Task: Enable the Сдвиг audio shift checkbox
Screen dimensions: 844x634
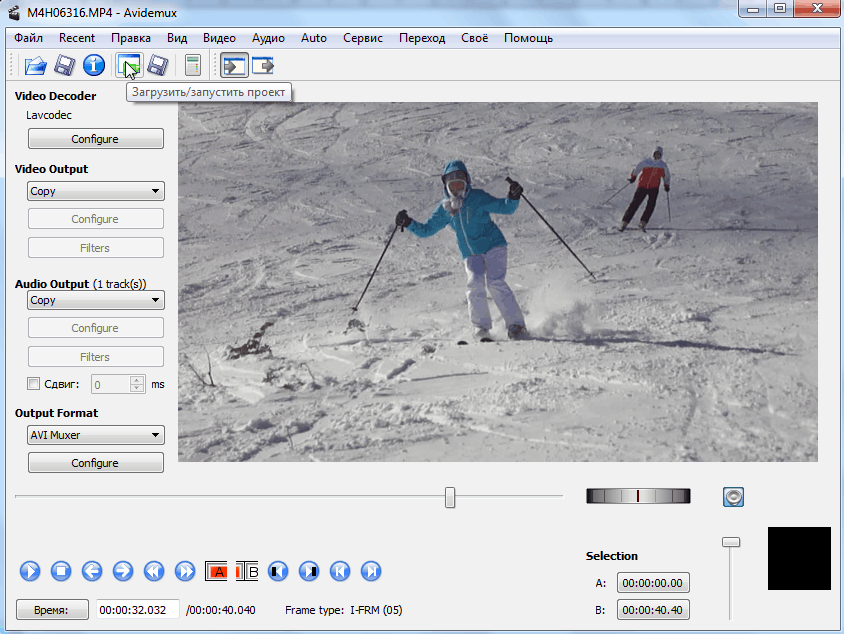Action: coord(34,384)
